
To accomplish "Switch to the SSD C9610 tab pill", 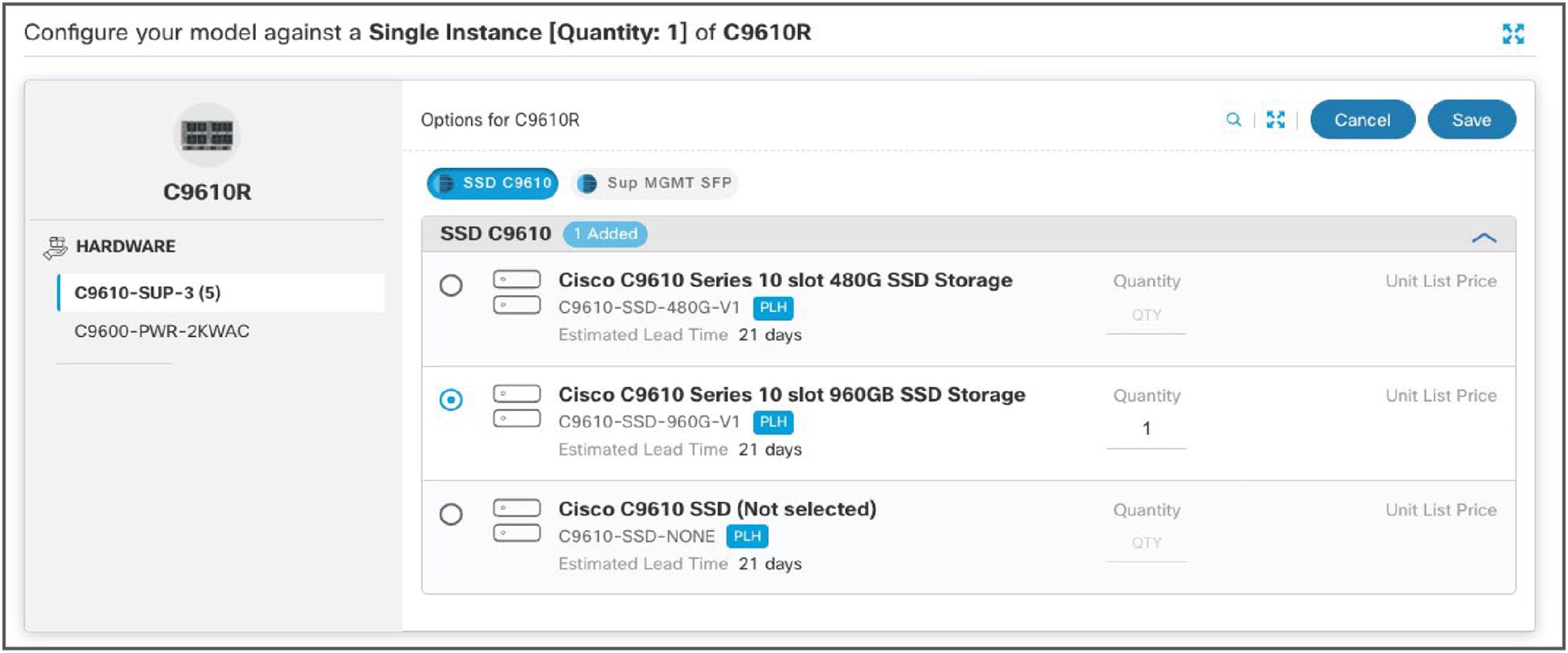I will coord(493,183).
